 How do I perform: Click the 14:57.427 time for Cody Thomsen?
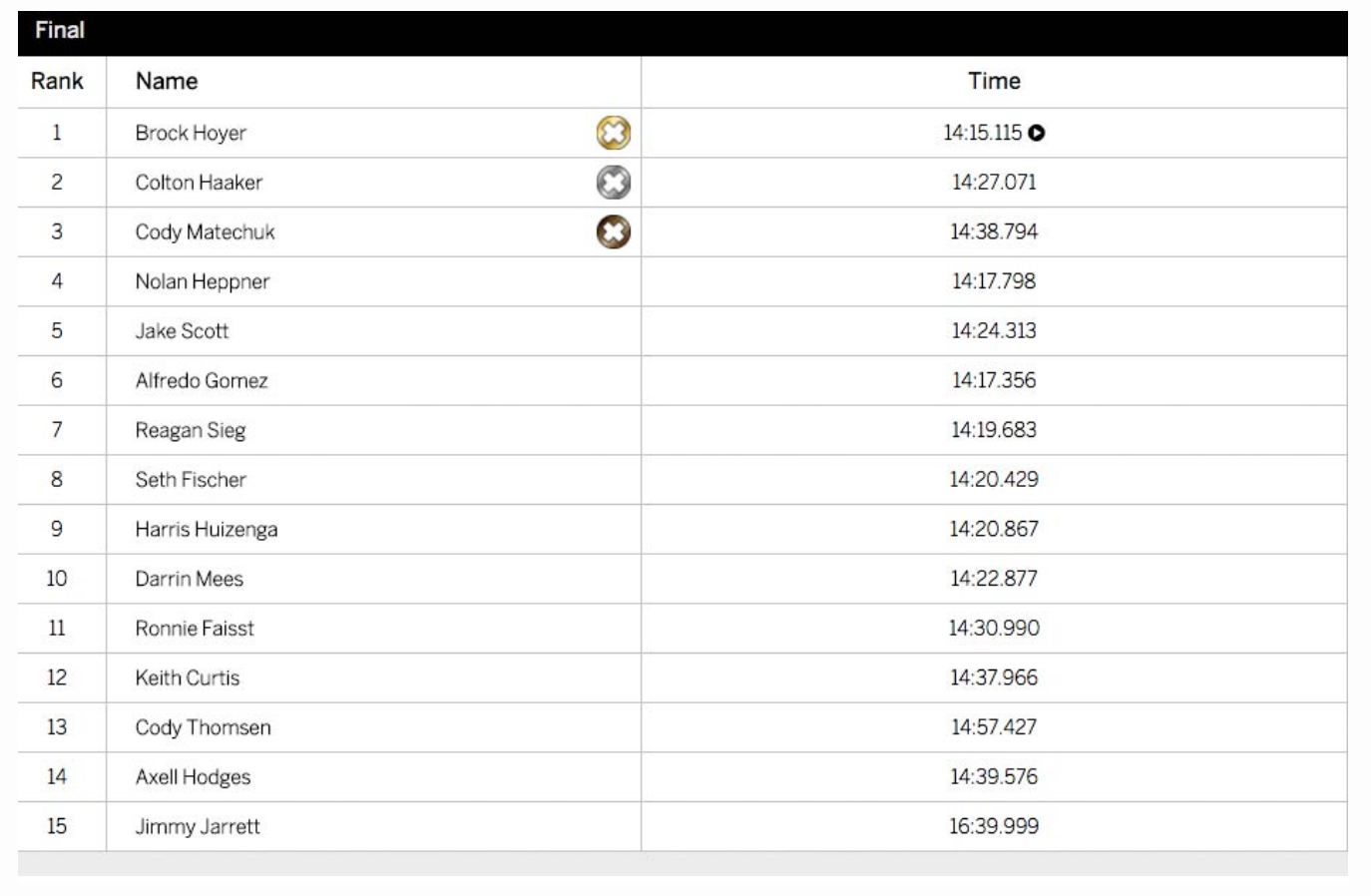[994, 727]
